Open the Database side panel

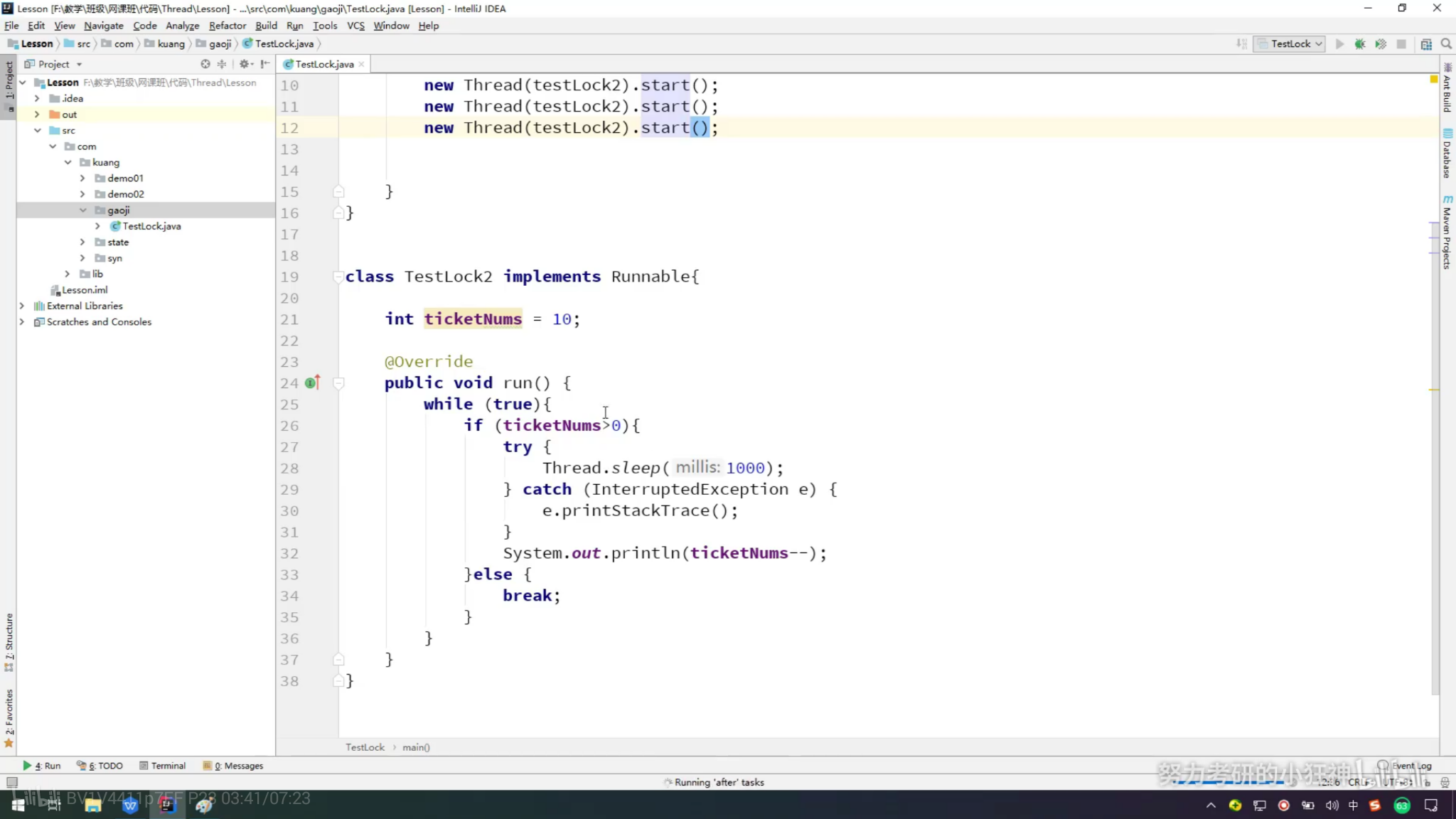click(x=1447, y=154)
